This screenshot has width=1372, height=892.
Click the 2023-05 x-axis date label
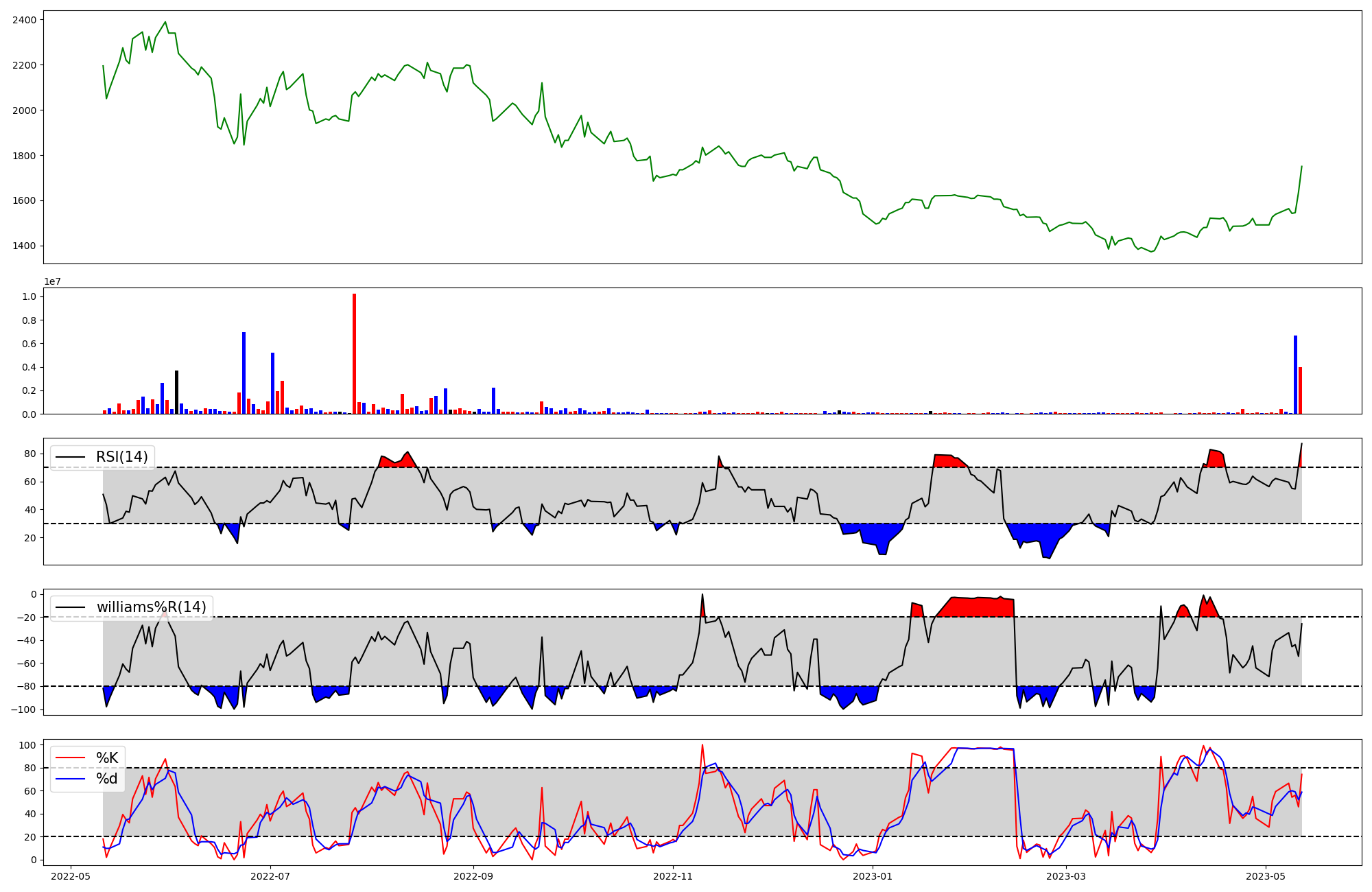click(1266, 876)
